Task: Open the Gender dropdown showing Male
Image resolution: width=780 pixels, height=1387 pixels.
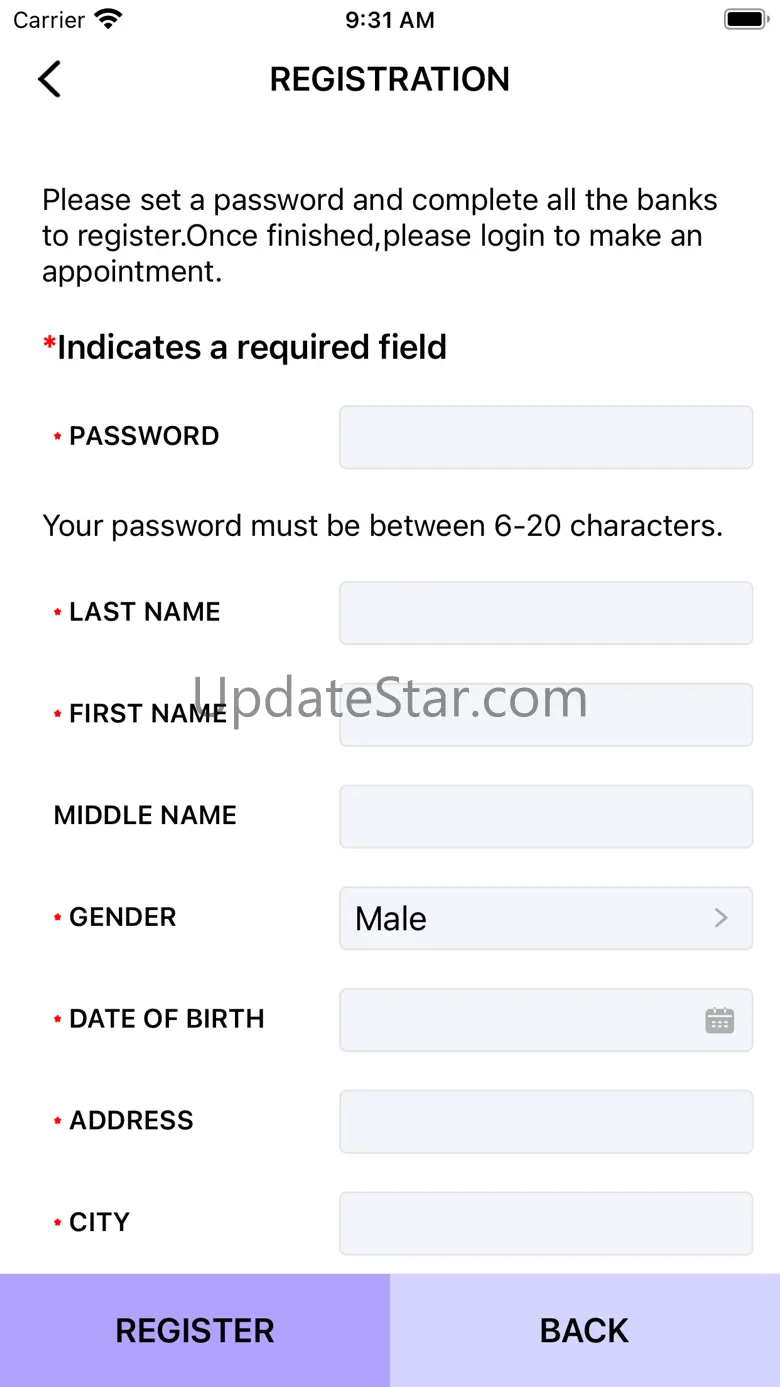Action: (545, 918)
